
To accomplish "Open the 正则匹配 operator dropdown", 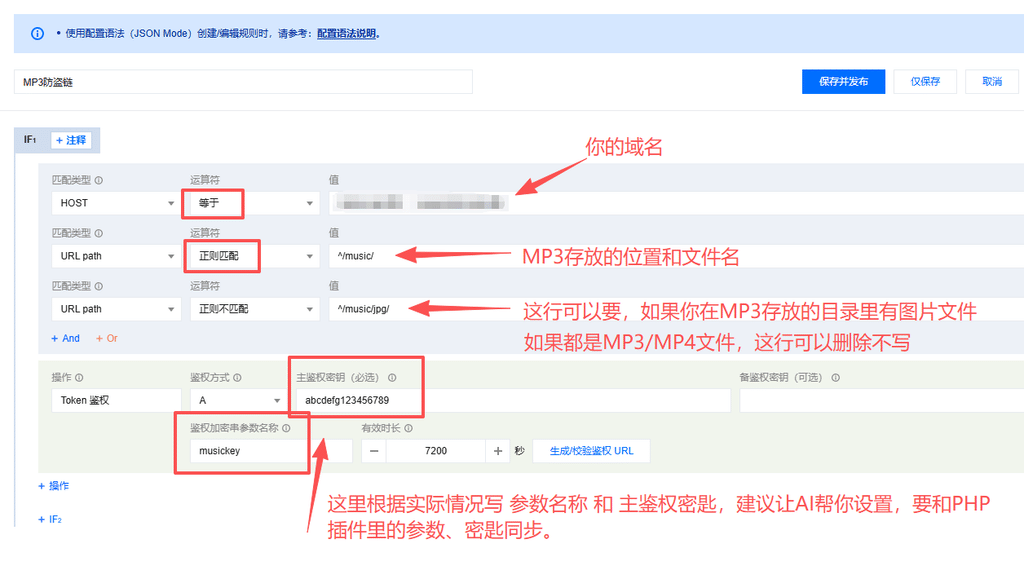I will (x=255, y=256).
